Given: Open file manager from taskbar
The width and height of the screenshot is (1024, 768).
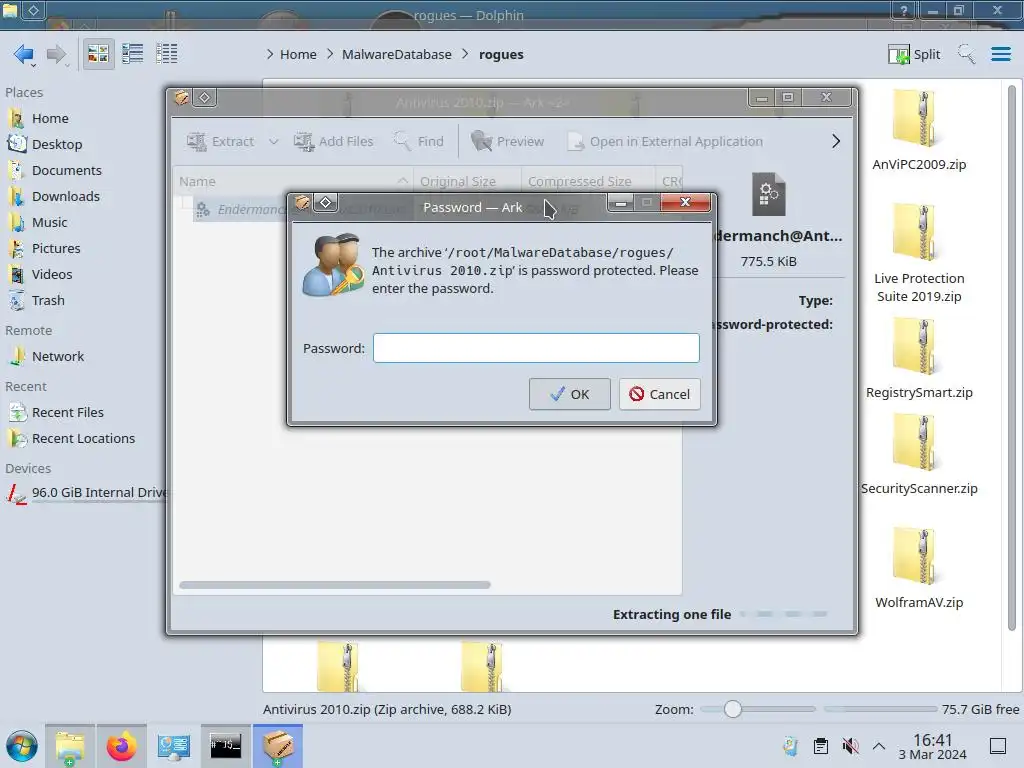Looking at the screenshot, I should (70, 746).
